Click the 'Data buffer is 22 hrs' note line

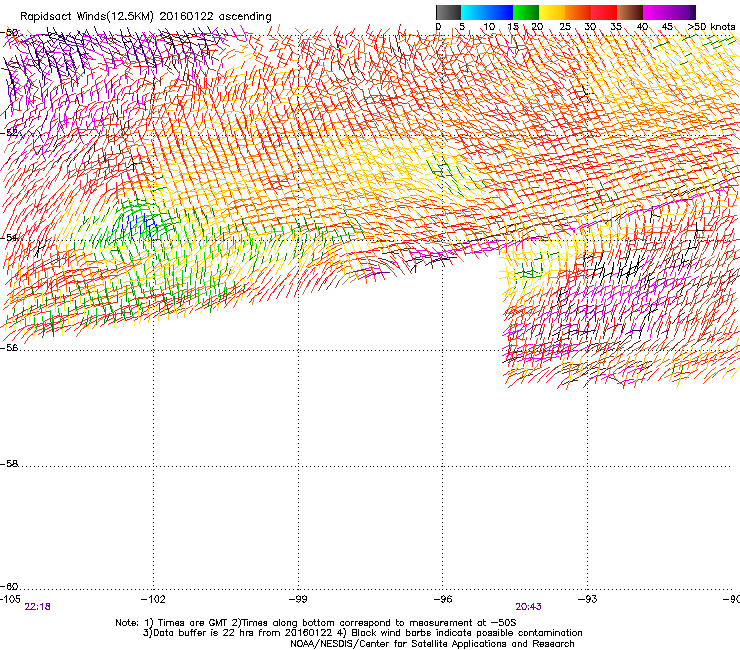click(362, 633)
